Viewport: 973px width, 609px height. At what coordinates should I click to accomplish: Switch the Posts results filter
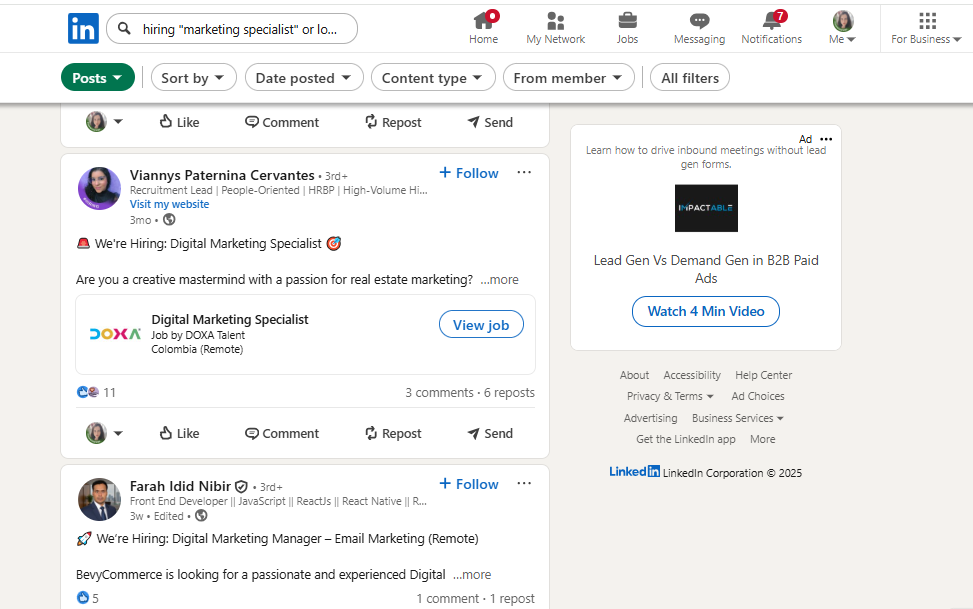pyautogui.click(x=97, y=77)
